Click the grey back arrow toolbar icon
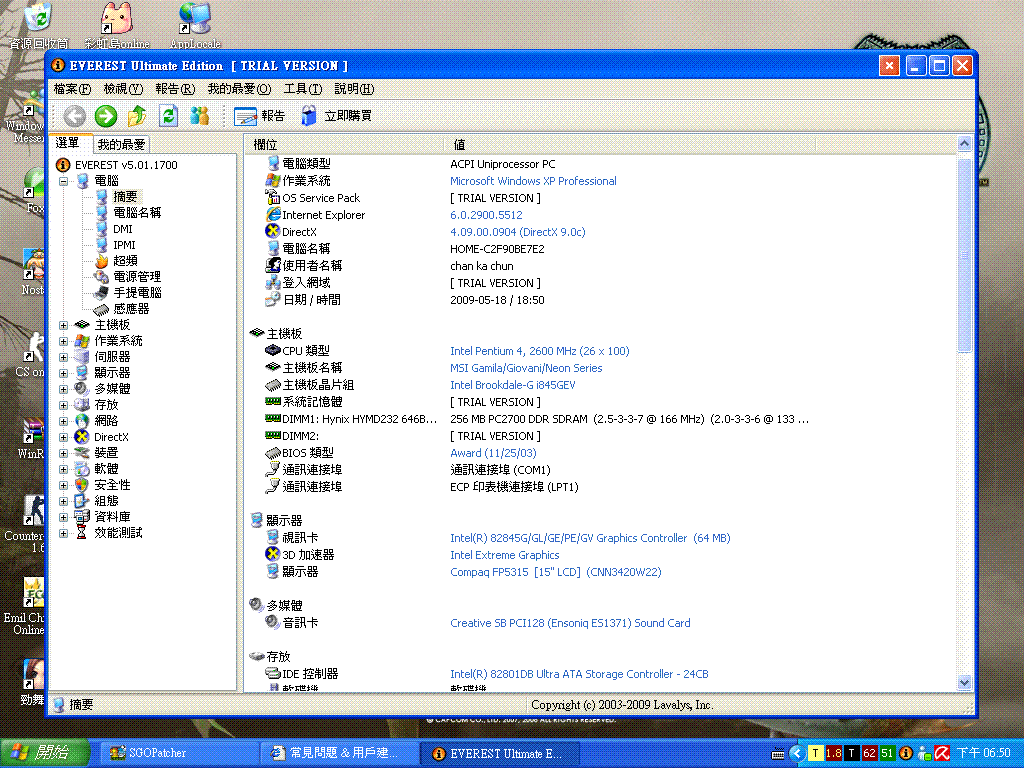The width and height of the screenshot is (1024, 768). pos(74,116)
